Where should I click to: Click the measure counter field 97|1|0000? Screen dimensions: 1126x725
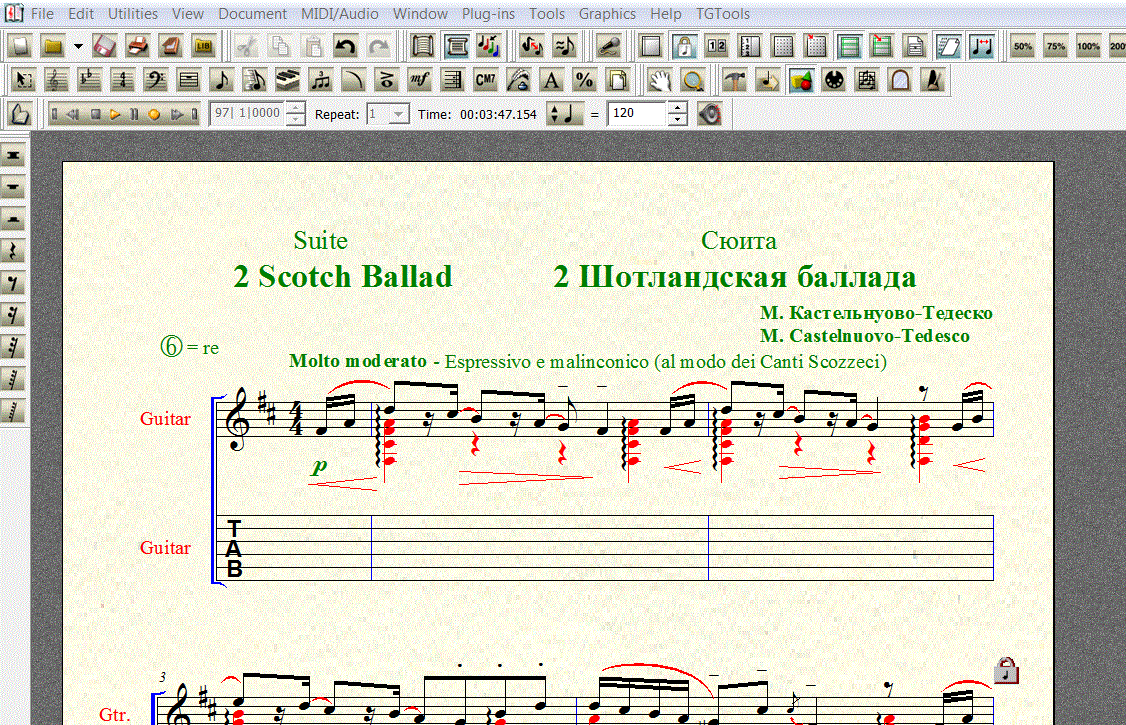coord(247,113)
